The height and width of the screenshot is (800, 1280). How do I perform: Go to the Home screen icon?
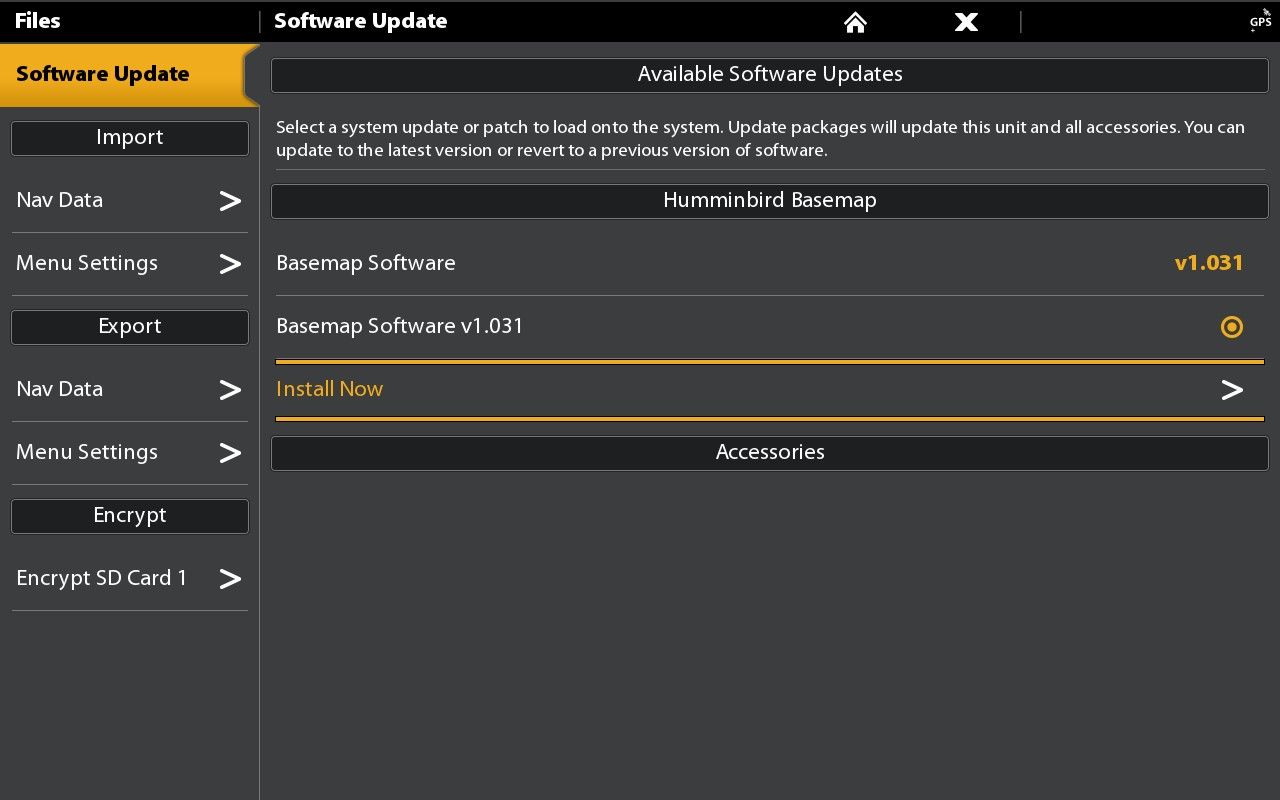[x=855, y=22]
